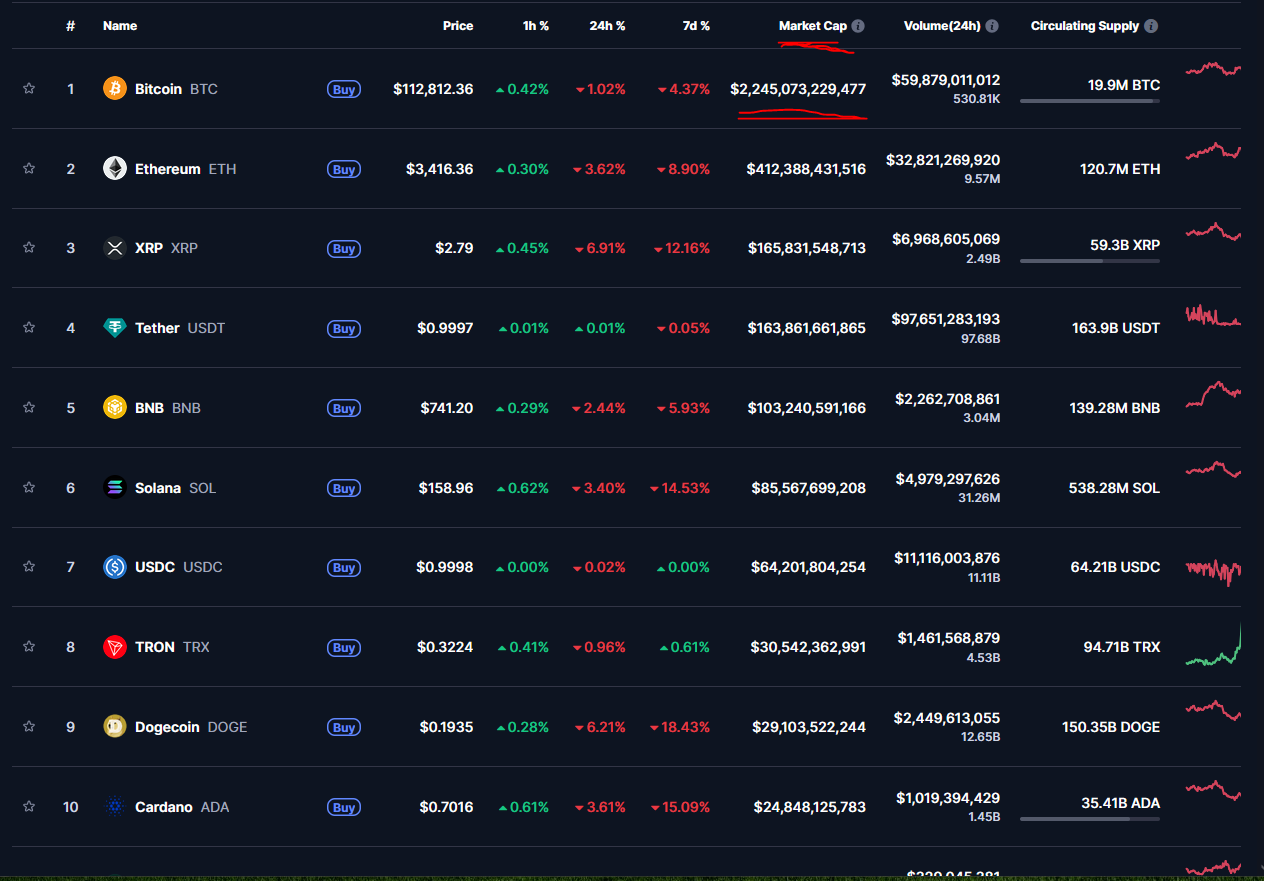Star Dogecoin to add to watchlist
Screen dimensions: 1264x881
click(29, 727)
